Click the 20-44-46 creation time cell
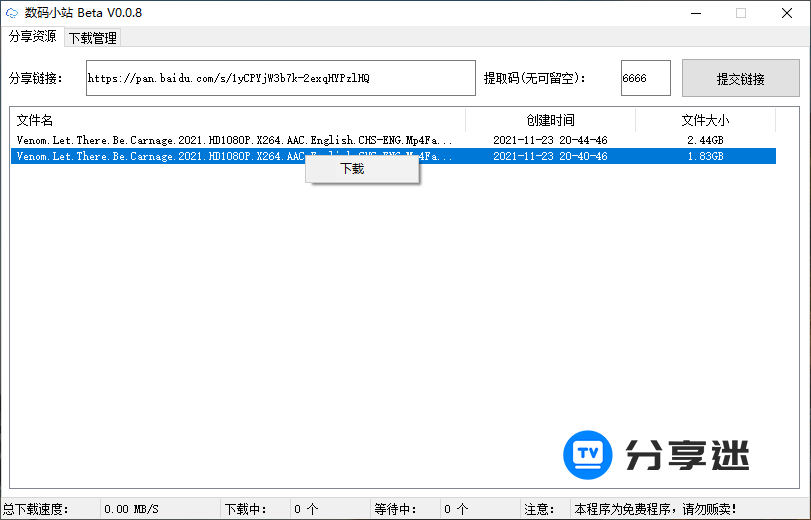 pos(550,141)
